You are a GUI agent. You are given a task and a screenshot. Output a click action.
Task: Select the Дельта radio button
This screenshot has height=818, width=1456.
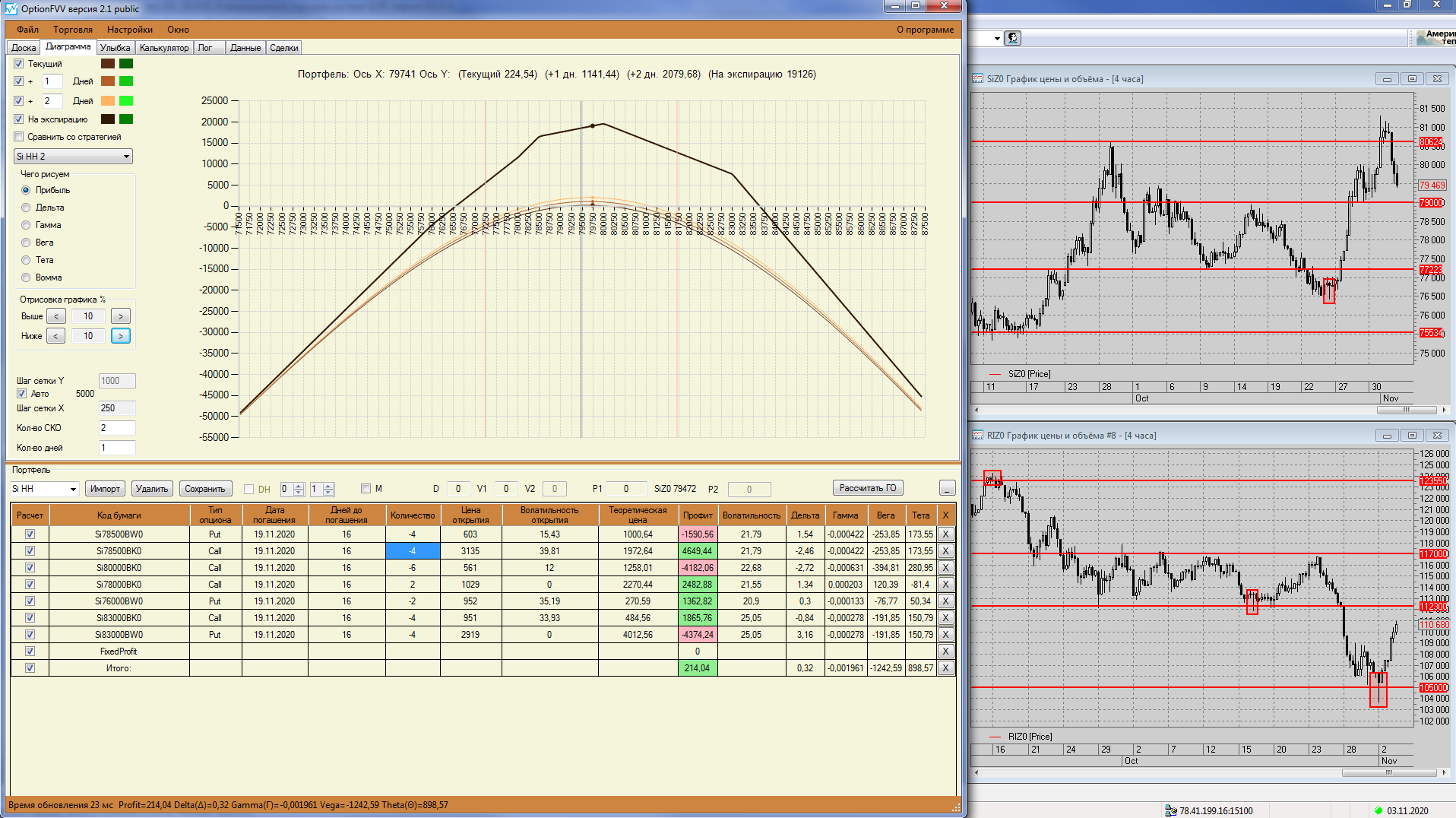(27, 208)
